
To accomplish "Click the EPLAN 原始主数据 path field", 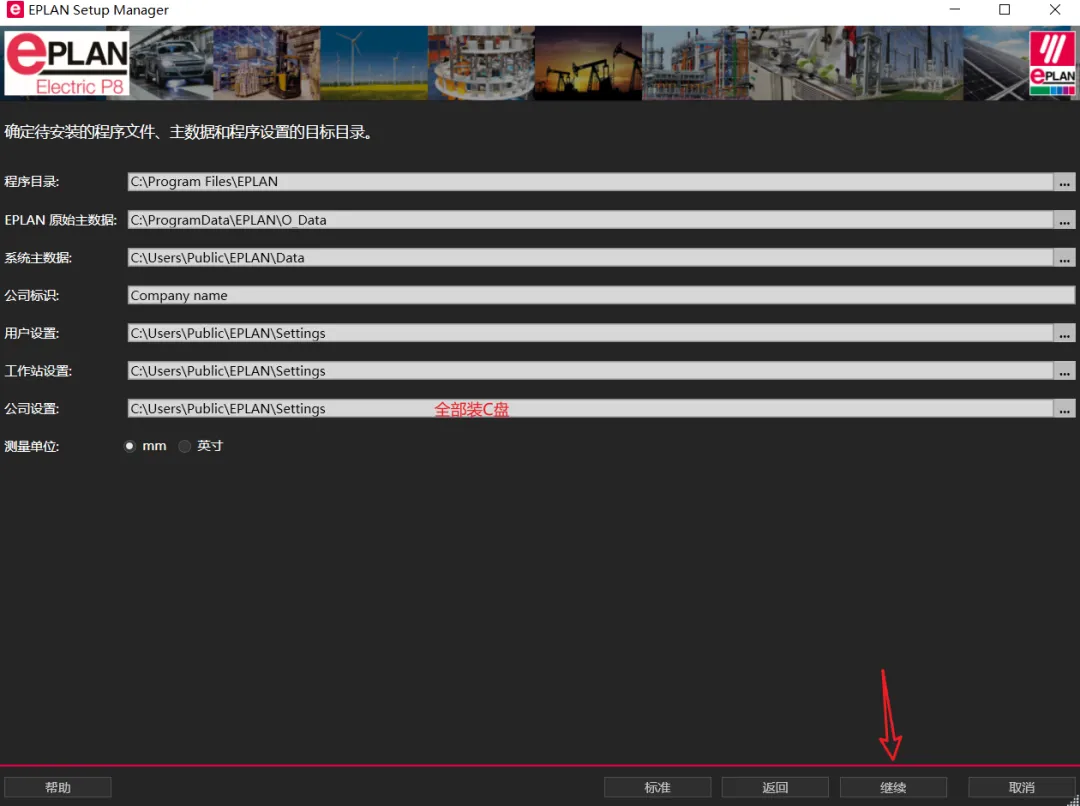I will pos(590,220).
